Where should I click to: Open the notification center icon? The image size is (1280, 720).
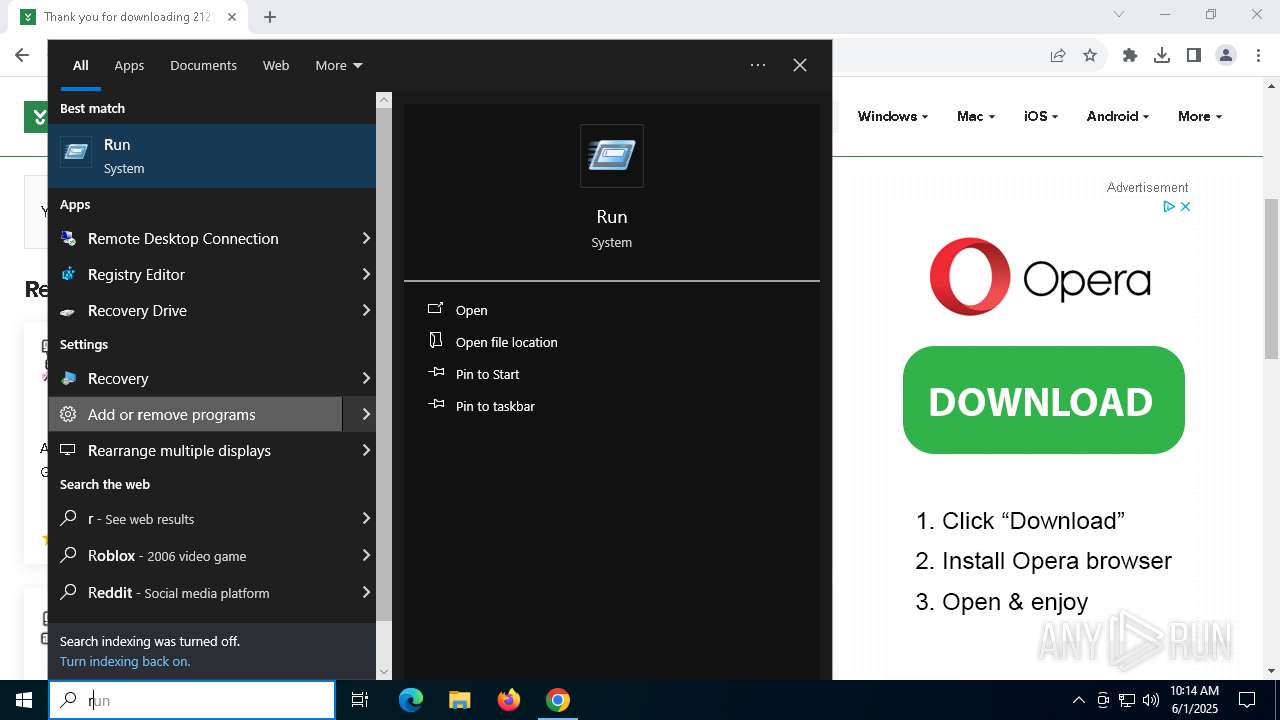(1247, 700)
